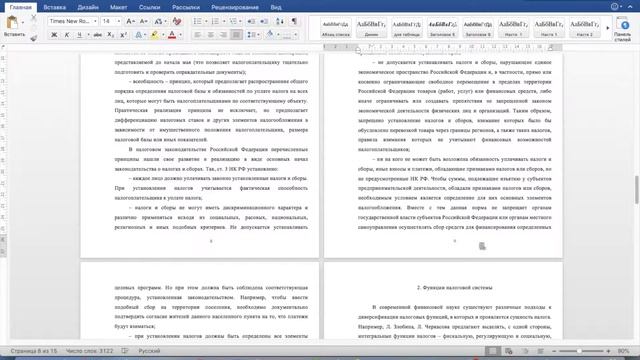Open the font size 14 dropdown
This screenshot has height=360, width=640.
tap(119, 21)
